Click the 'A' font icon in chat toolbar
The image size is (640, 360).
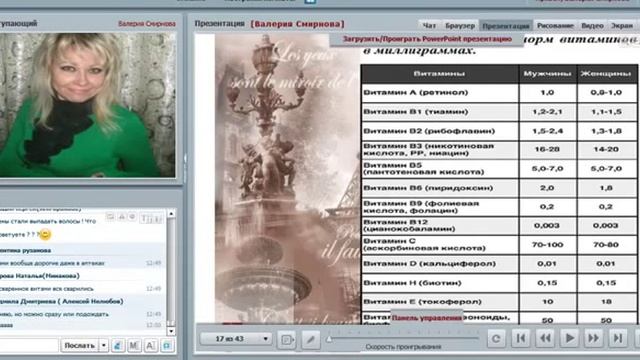pos(150,346)
